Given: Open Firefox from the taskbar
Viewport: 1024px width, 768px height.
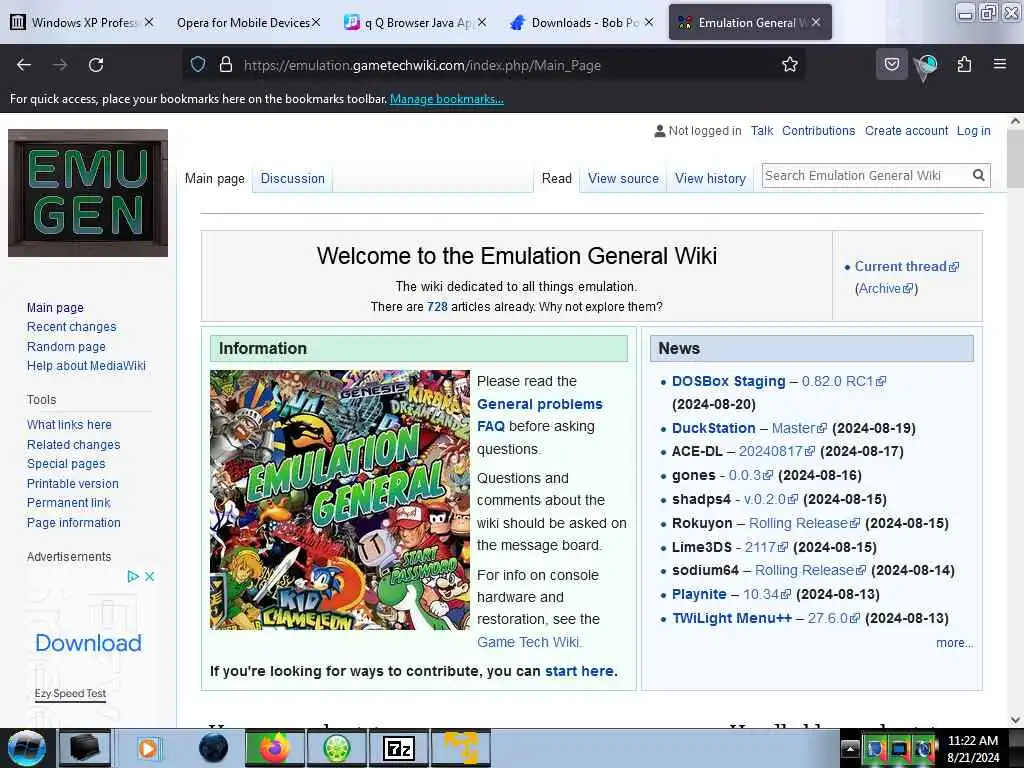Looking at the screenshot, I should click(274, 748).
